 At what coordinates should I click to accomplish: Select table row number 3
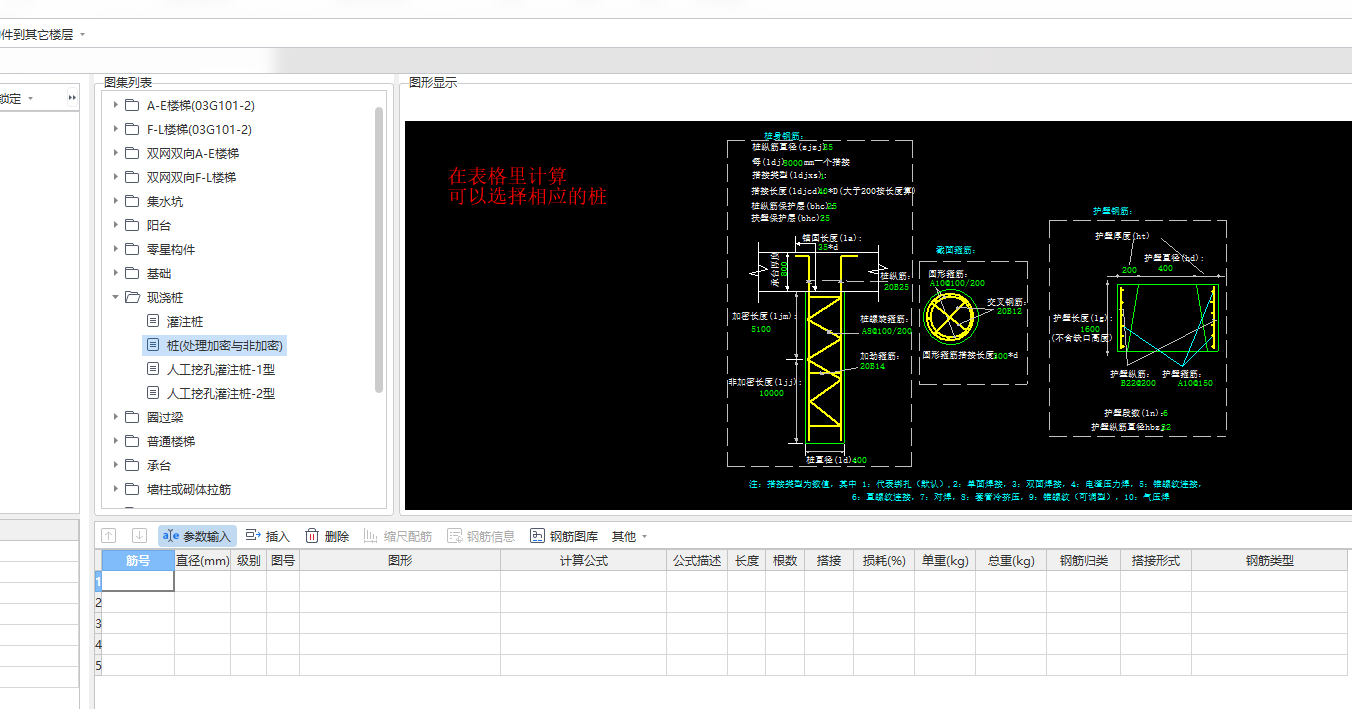tap(98, 623)
